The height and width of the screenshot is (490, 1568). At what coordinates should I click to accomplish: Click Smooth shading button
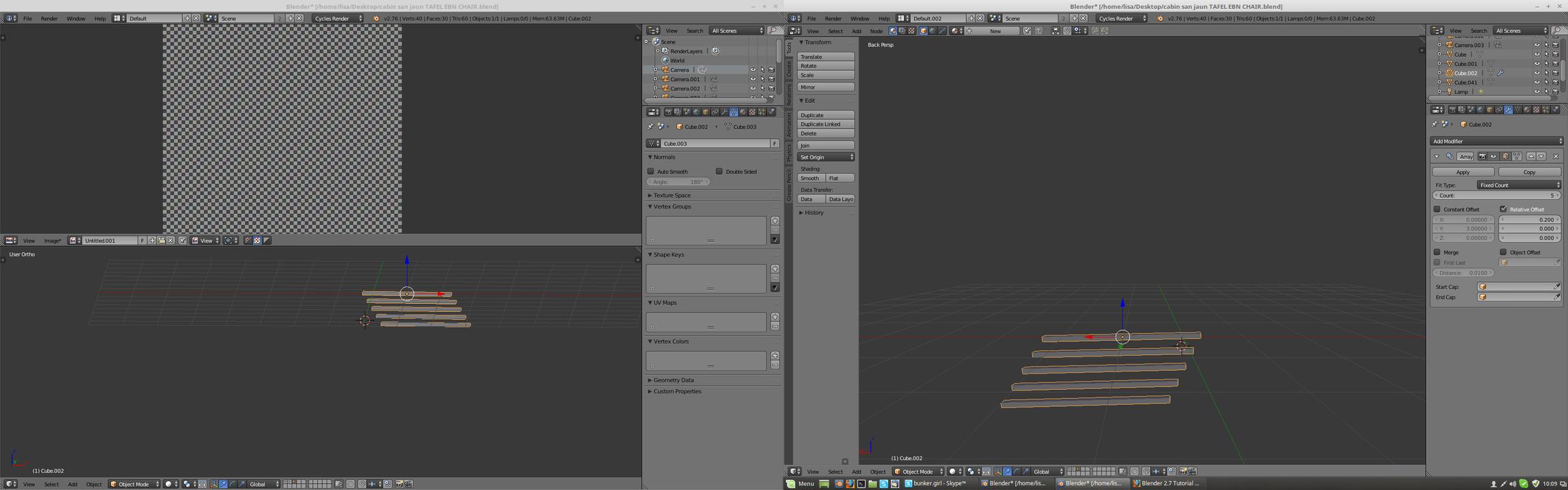(811, 178)
